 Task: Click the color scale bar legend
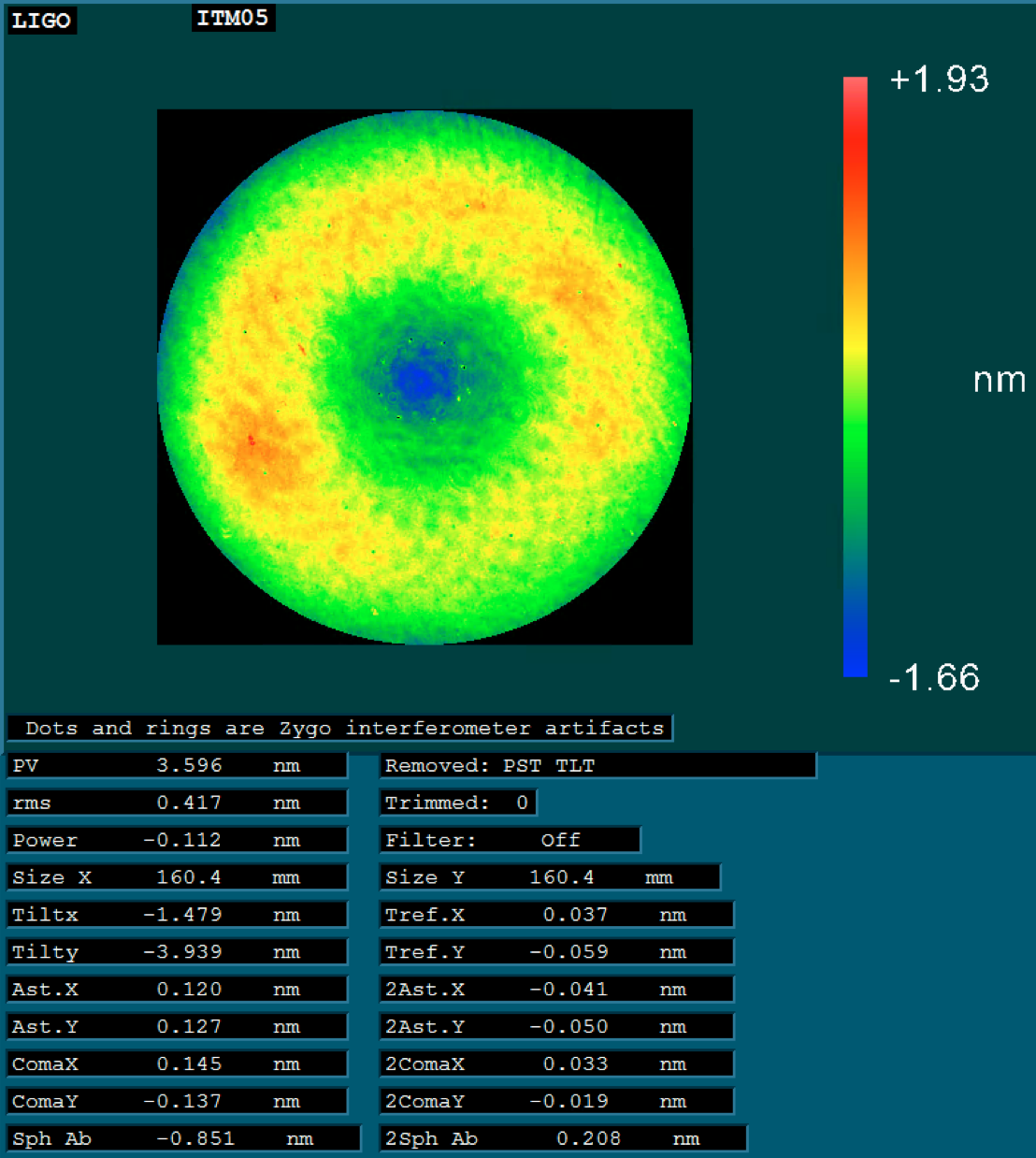855,376
